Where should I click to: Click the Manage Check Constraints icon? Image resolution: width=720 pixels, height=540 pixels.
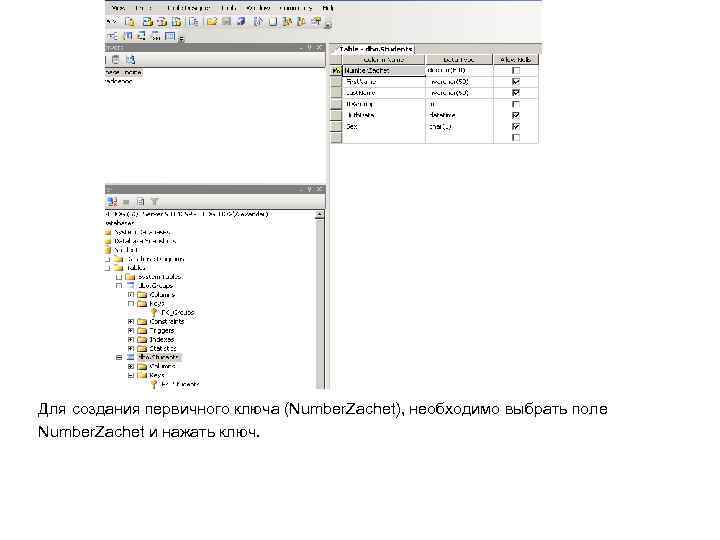tap(170, 36)
